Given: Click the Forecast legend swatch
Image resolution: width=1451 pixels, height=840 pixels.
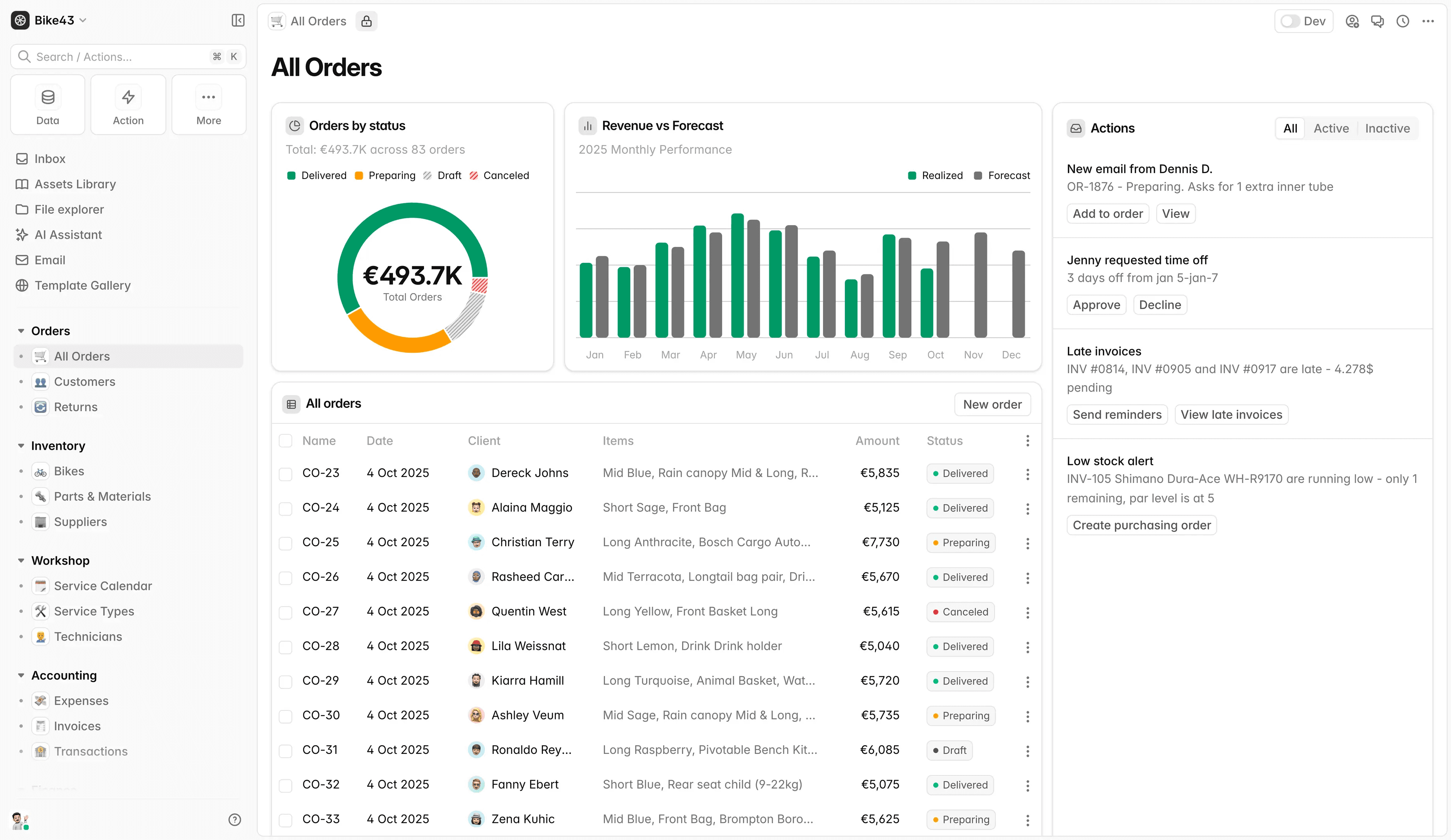Looking at the screenshot, I should pyautogui.click(x=978, y=176).
